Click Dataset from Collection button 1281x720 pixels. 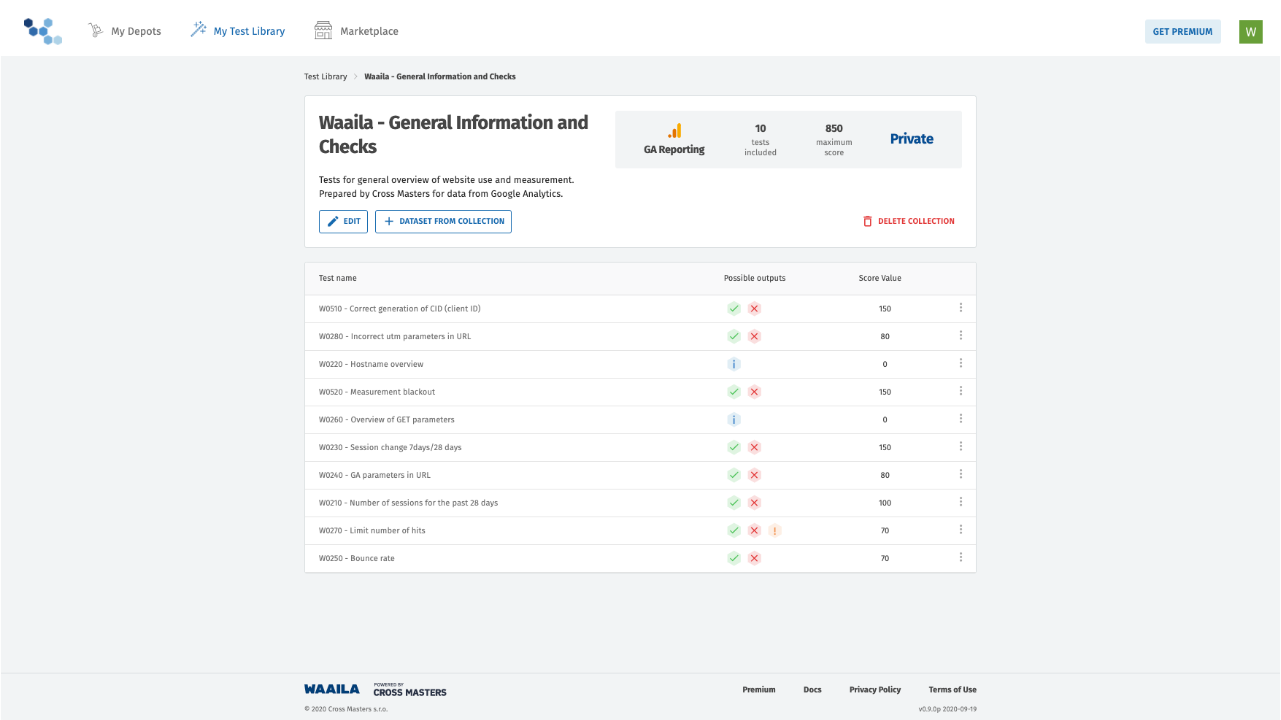(x=443, y=221)
